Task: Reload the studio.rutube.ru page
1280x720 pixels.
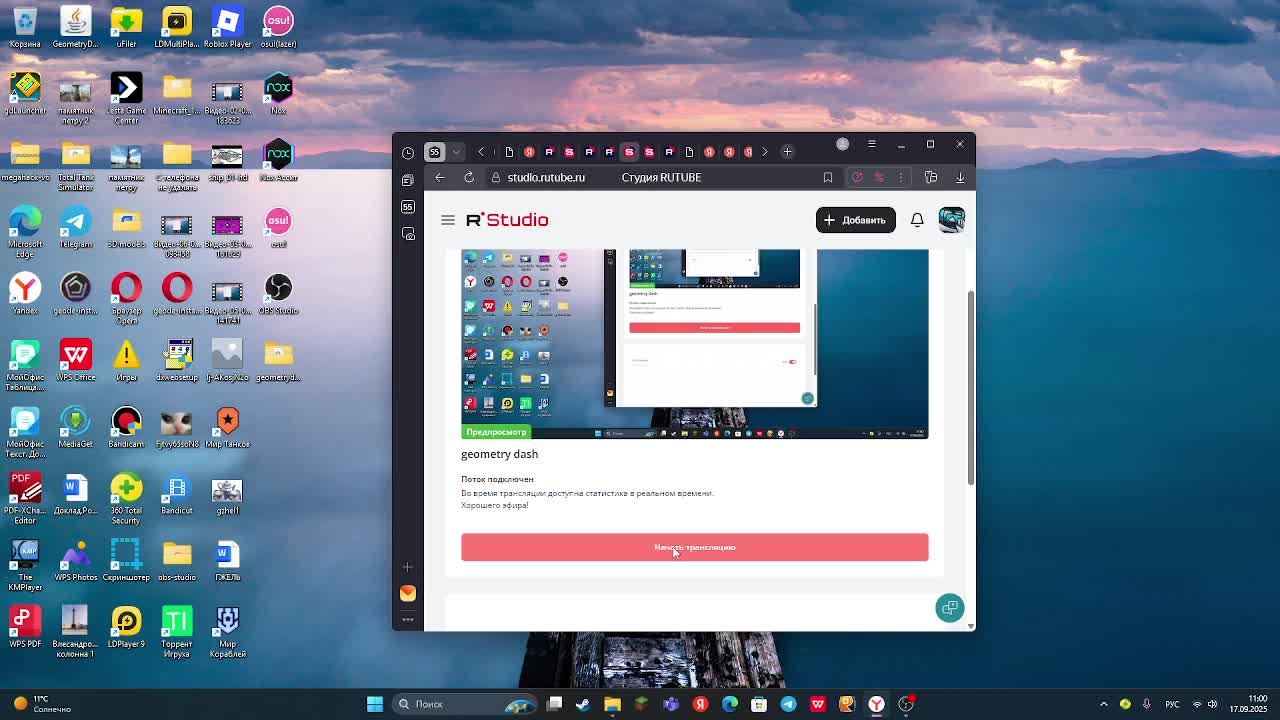Action: [469, 177]
